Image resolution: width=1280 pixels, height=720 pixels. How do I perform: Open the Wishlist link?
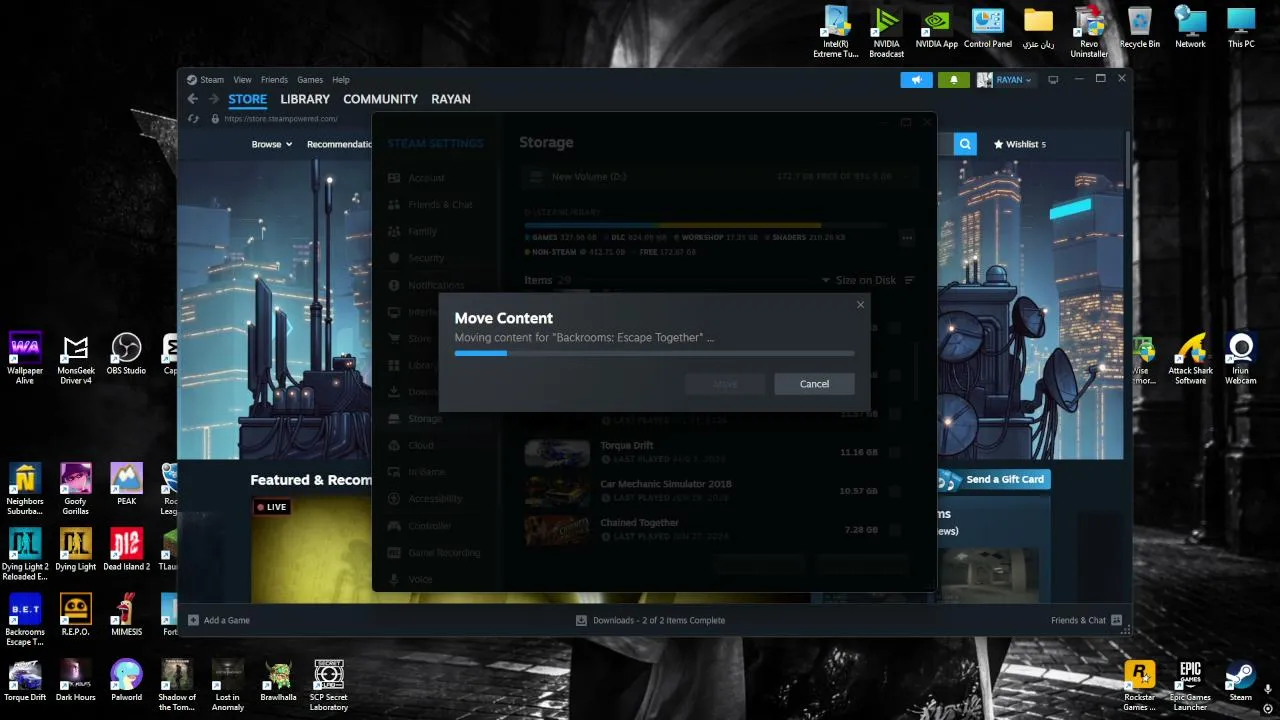[1020, 144]
